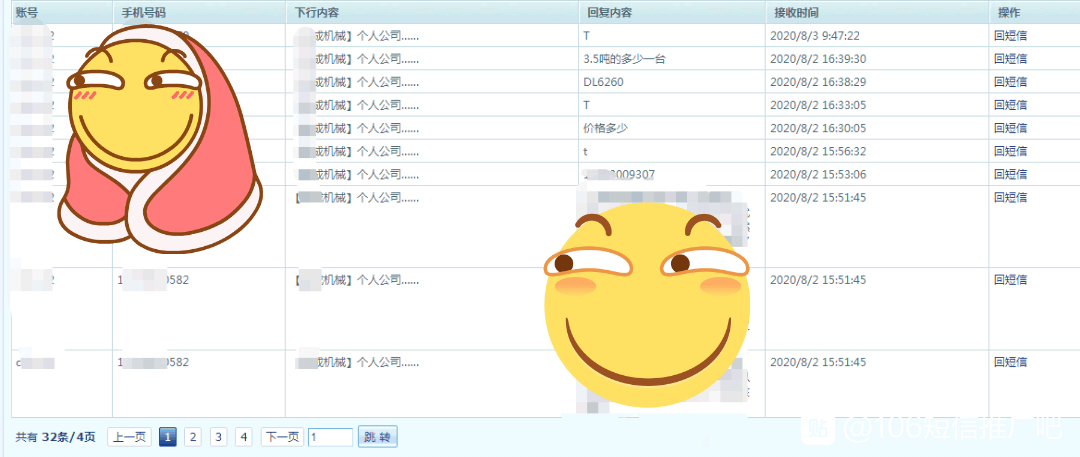Click the timestamp 2020/8/2 16:30:05

818,128
